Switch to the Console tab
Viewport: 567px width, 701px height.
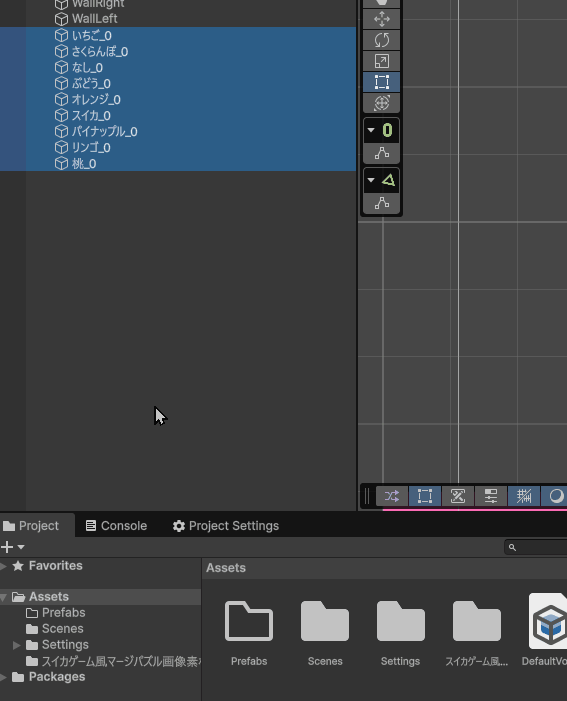pos(116,526)
